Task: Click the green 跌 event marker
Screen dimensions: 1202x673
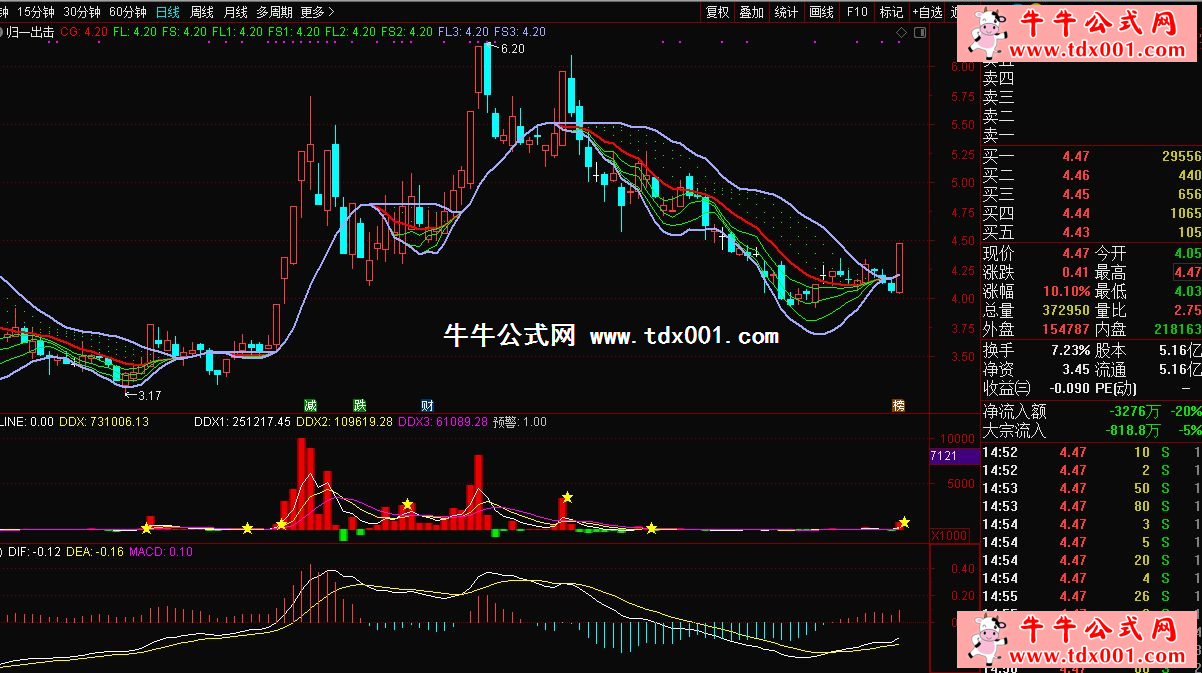Action: 359,405
